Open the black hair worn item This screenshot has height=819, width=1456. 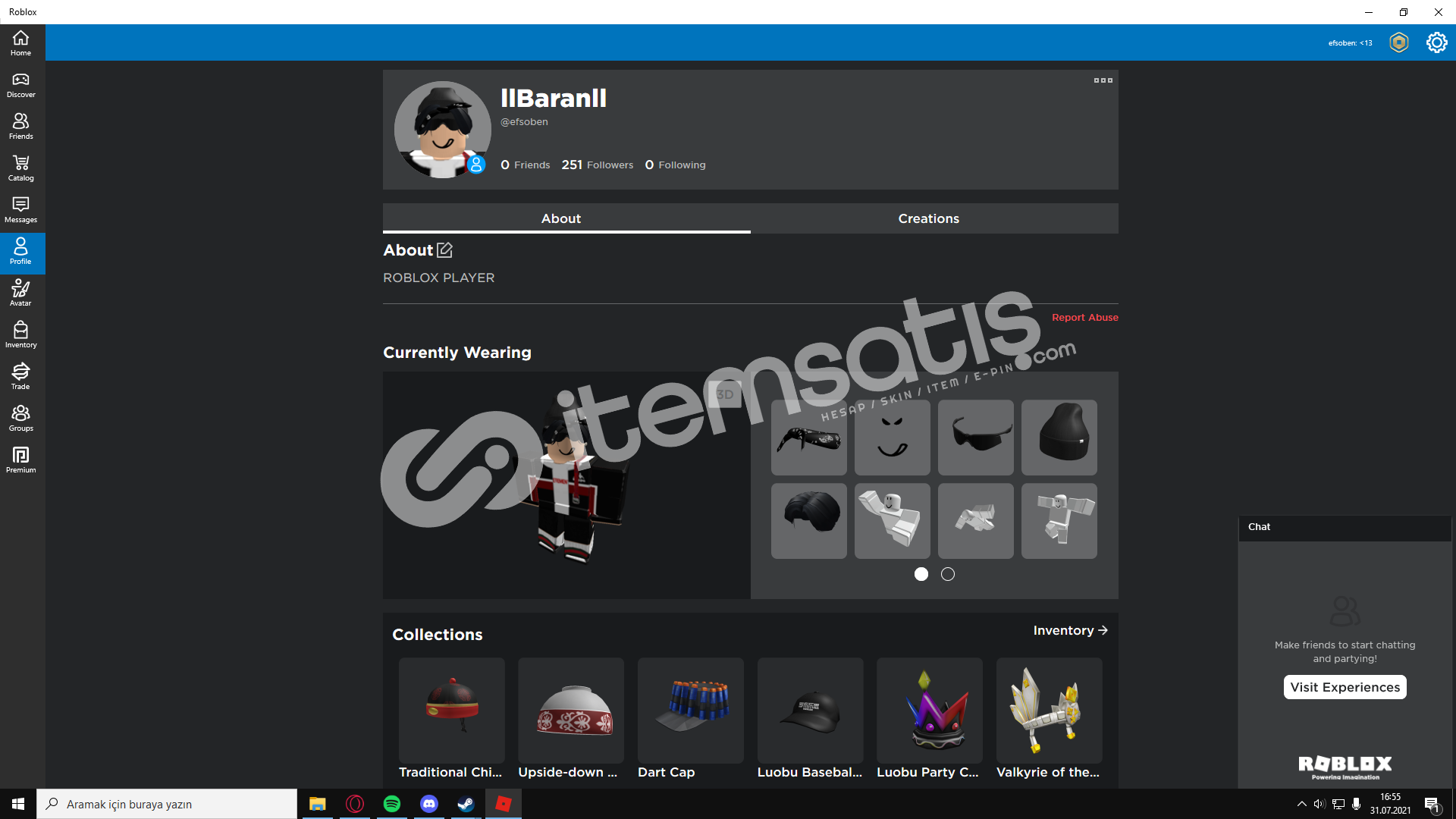pos(809,521)
